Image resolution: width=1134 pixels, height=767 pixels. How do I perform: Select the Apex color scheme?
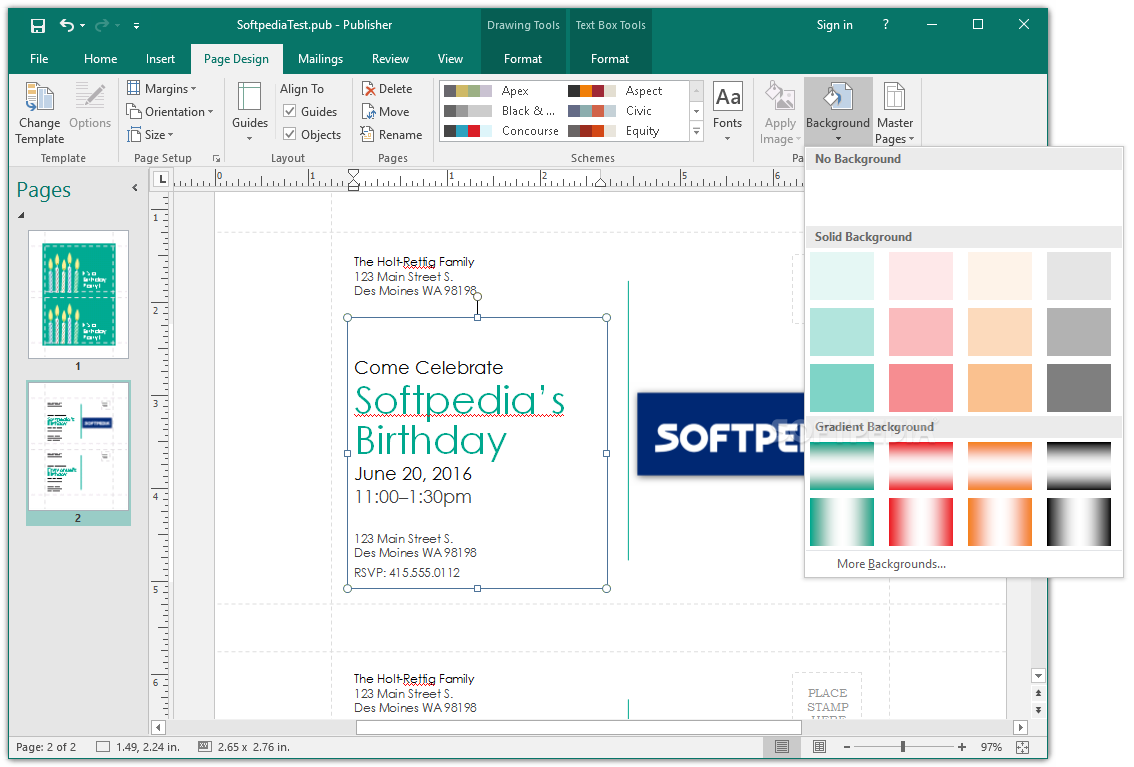click(x=500, y=91)
